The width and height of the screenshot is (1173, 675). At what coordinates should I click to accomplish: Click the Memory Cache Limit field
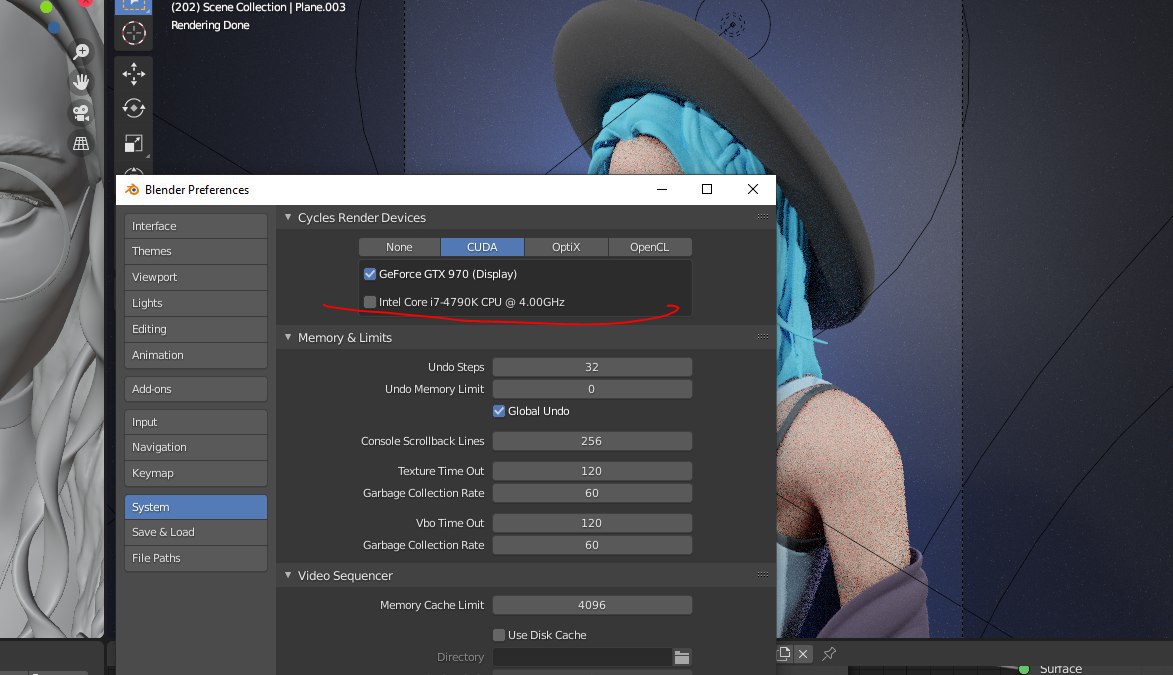(x=592, y=605)
